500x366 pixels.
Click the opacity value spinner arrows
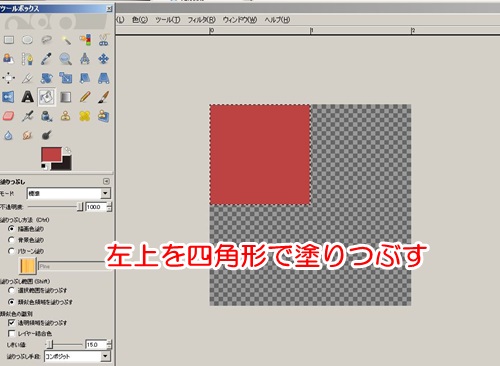109,207
